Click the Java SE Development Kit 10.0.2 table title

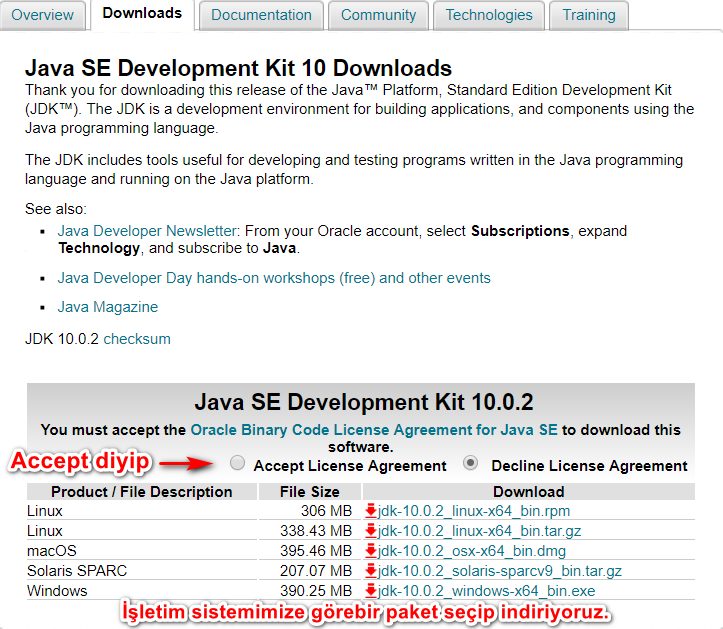(364, 402)
